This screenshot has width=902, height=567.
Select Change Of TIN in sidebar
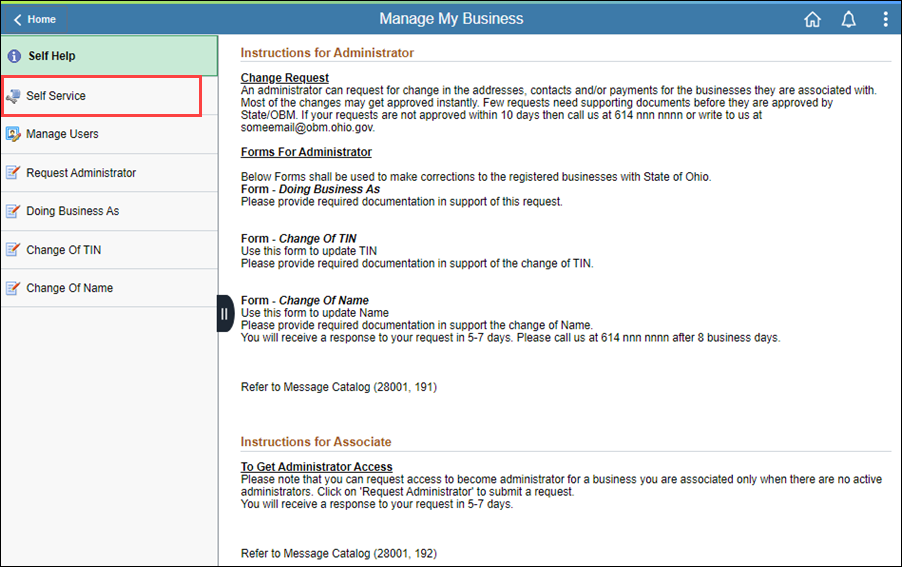[63, 250]
